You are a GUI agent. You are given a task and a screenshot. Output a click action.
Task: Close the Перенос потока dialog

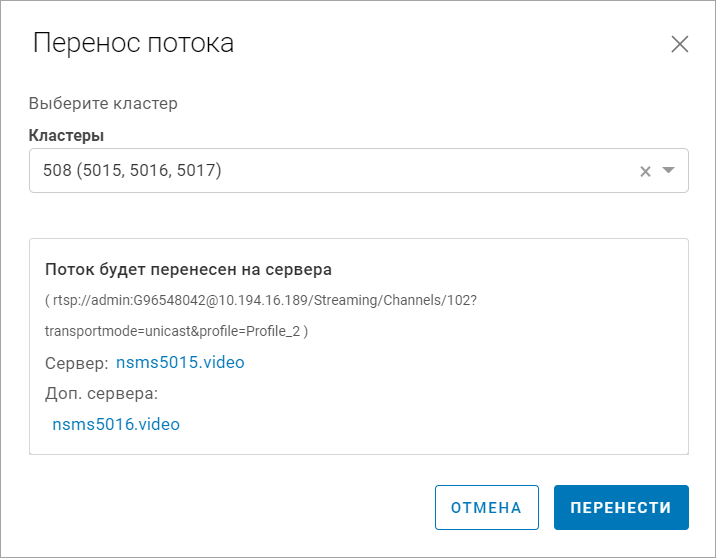coord(680,44)
